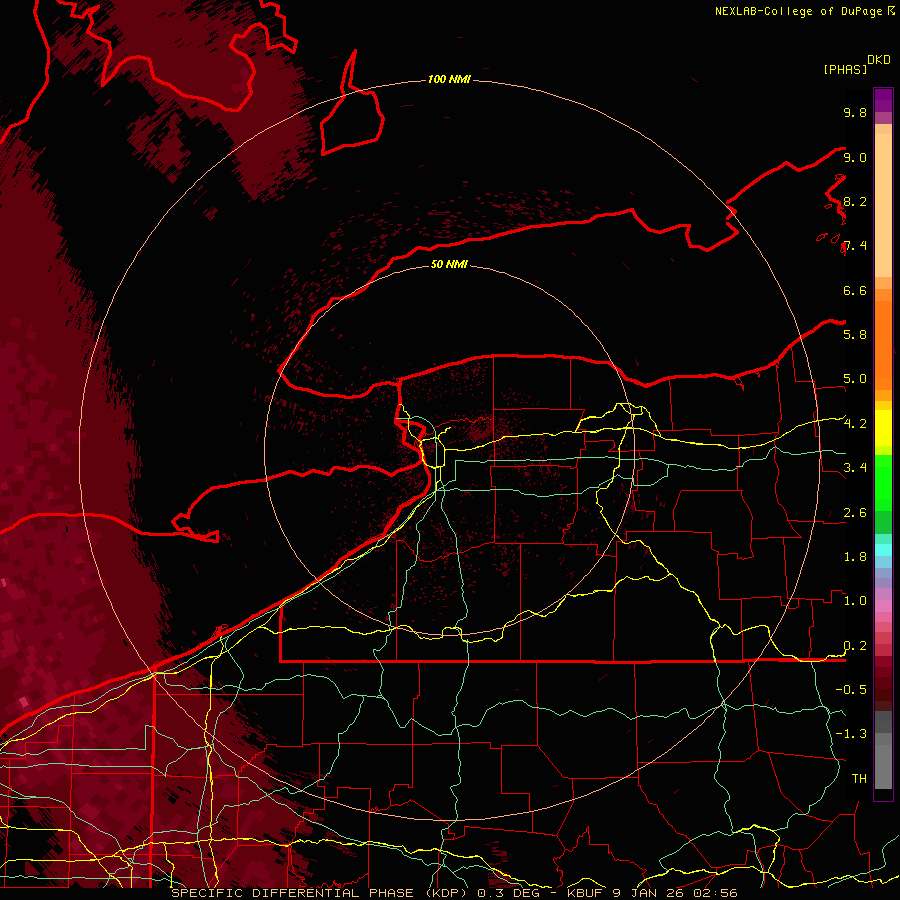Click the 9.8 value on the scale
This screenshot has width=900, height=900.
(855, 112)
